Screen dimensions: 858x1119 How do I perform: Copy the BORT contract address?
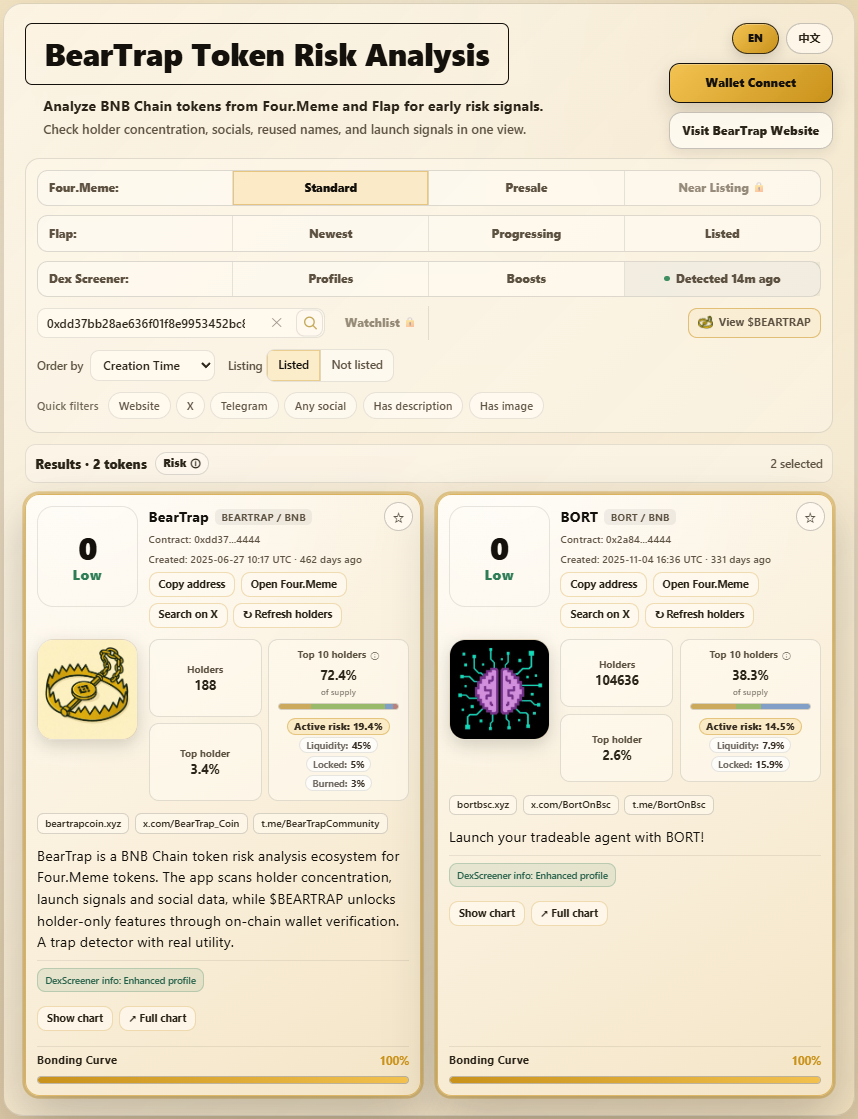click(604, 584)
